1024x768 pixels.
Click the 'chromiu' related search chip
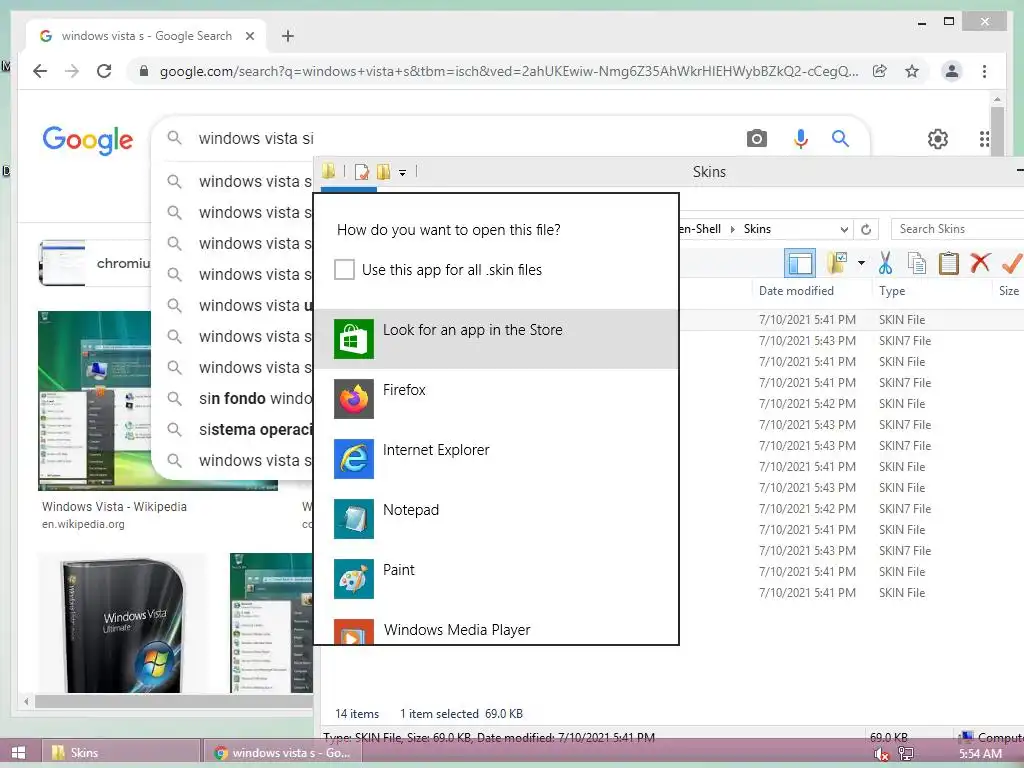(95, 263)
